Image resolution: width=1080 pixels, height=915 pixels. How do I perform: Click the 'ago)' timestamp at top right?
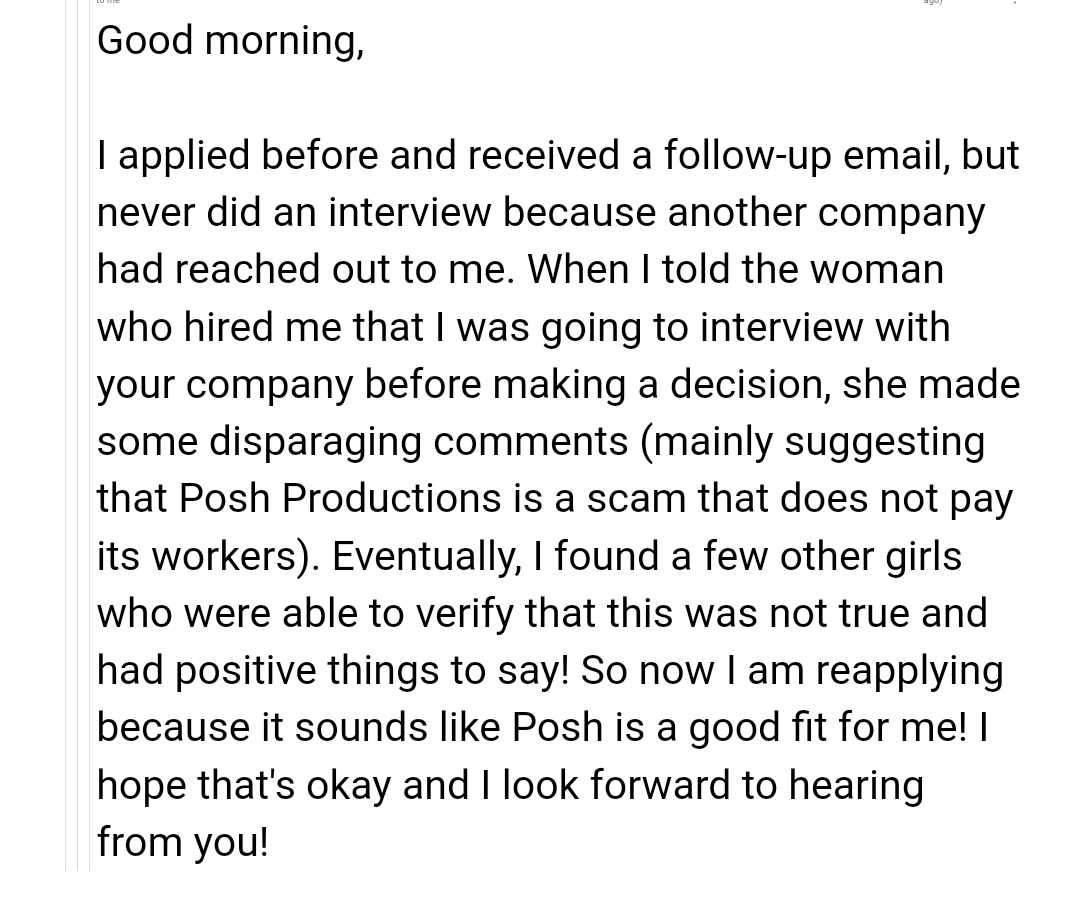tap(933, 2)
